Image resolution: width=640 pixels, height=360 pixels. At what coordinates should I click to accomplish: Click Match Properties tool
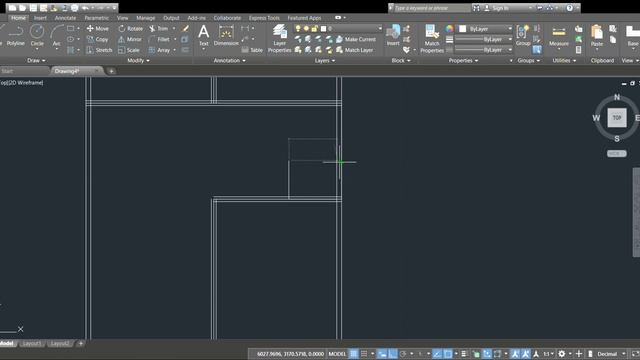(431, 38)
